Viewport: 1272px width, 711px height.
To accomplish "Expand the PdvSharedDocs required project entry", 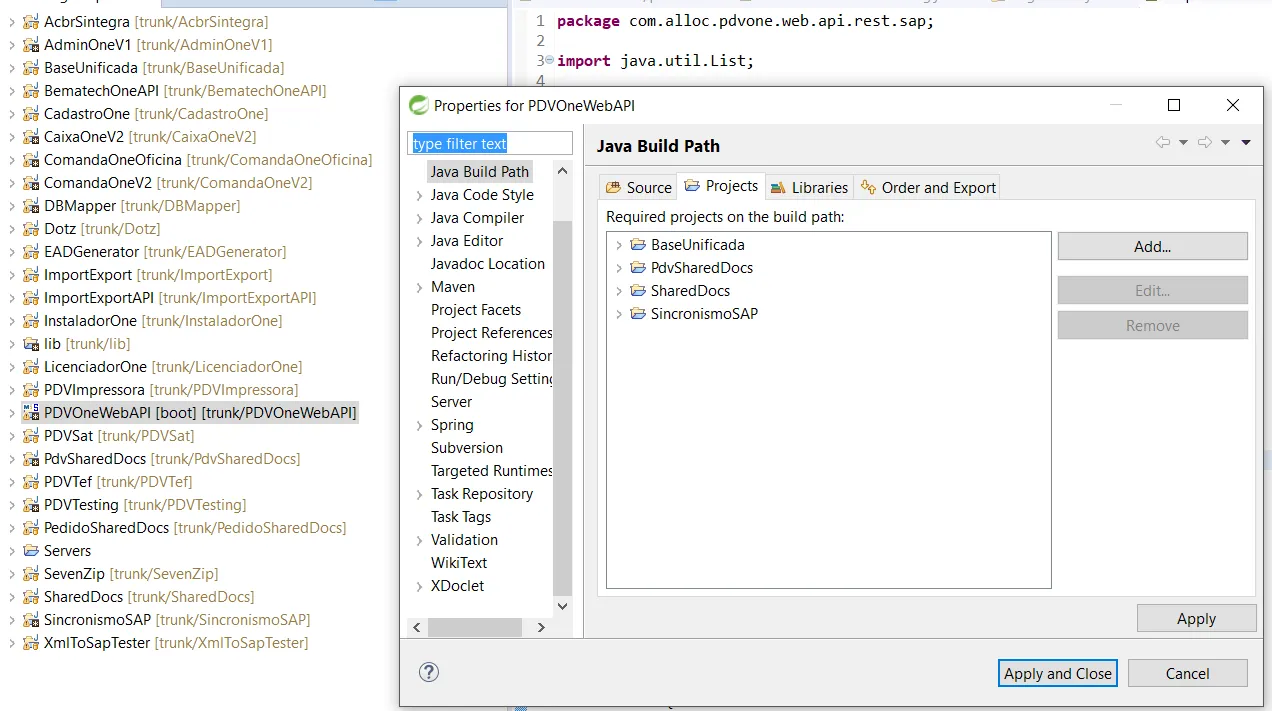I will 619,268.
